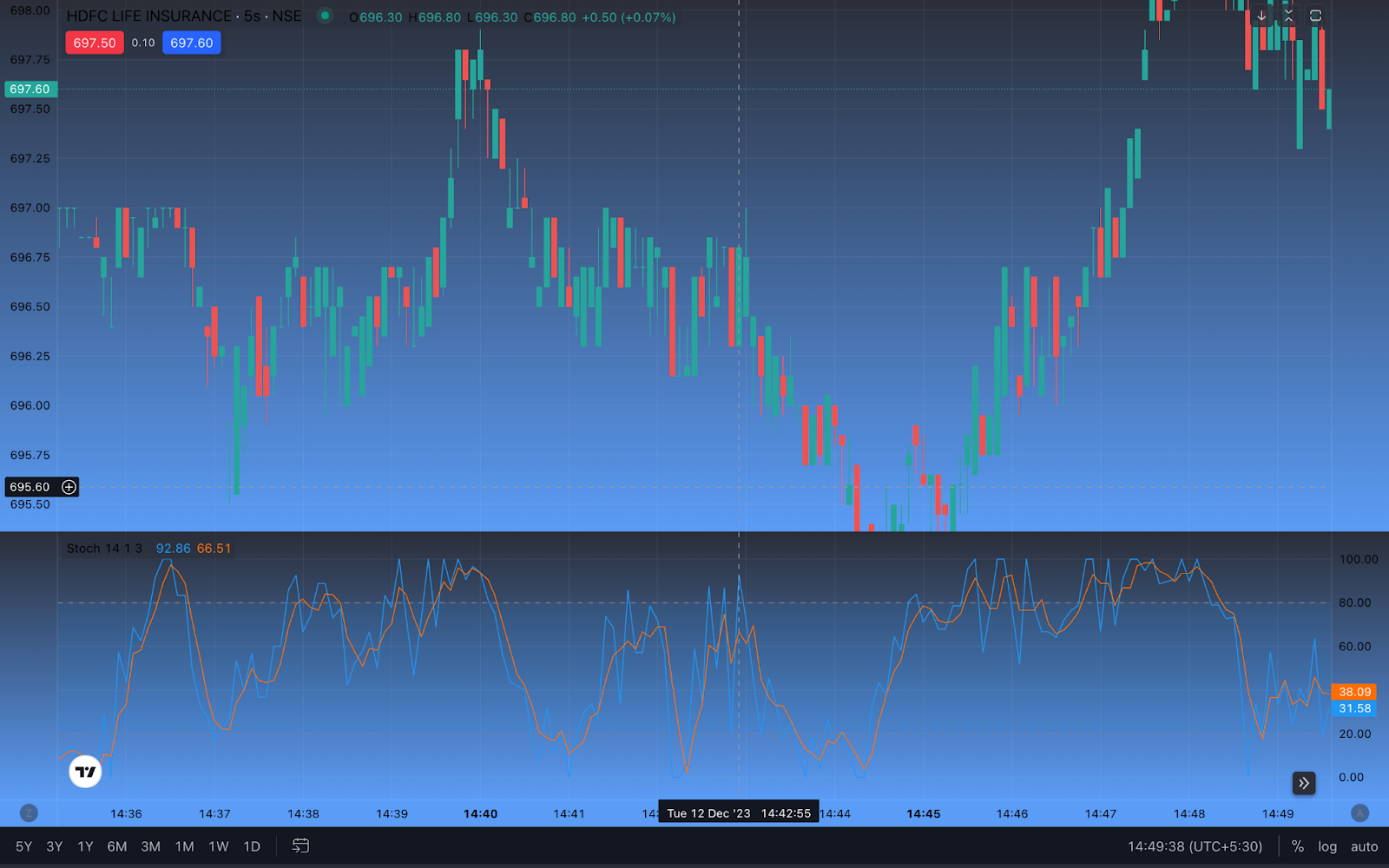Open the go to date calendar icon
1389x868 pixels.
[x=300, y=845]
